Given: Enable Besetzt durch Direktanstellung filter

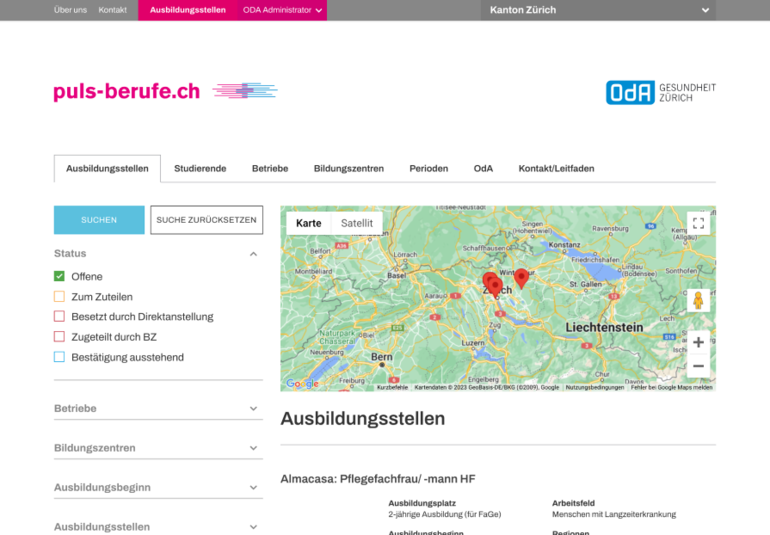Looking at the screenshot, I should [x=59, y=317].
